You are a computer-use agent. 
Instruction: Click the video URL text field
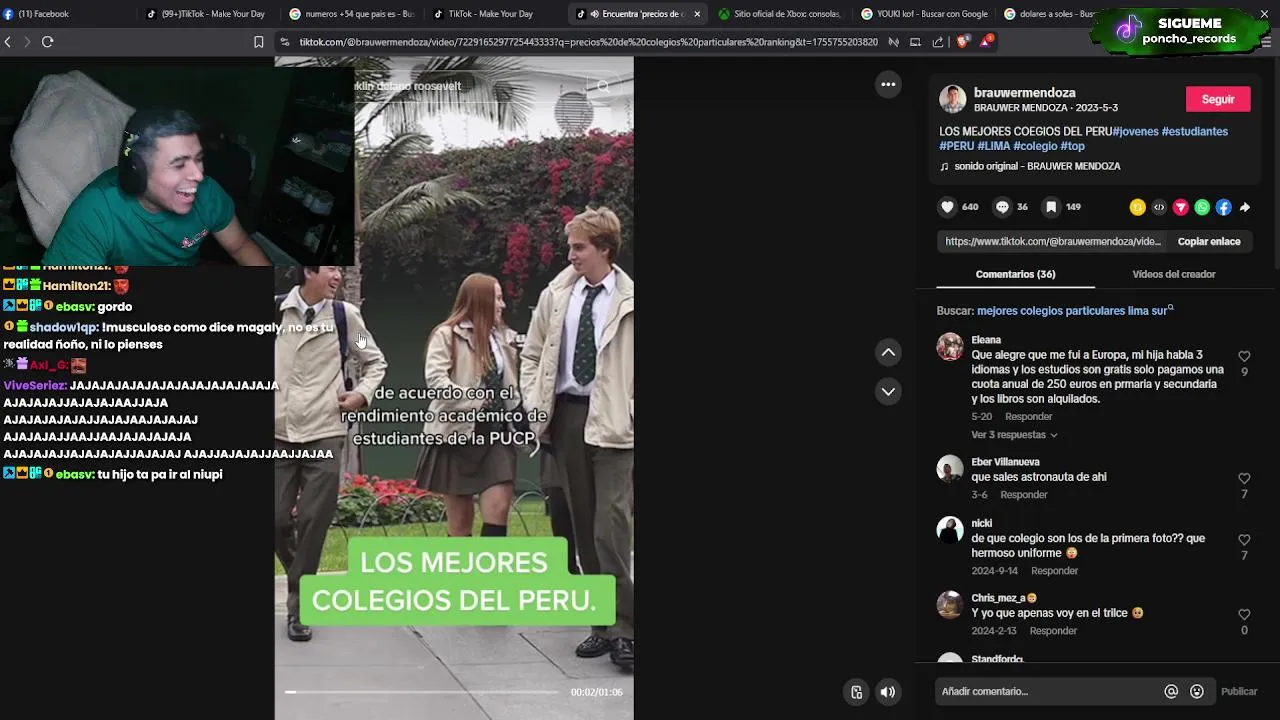tap(1053, 241)
